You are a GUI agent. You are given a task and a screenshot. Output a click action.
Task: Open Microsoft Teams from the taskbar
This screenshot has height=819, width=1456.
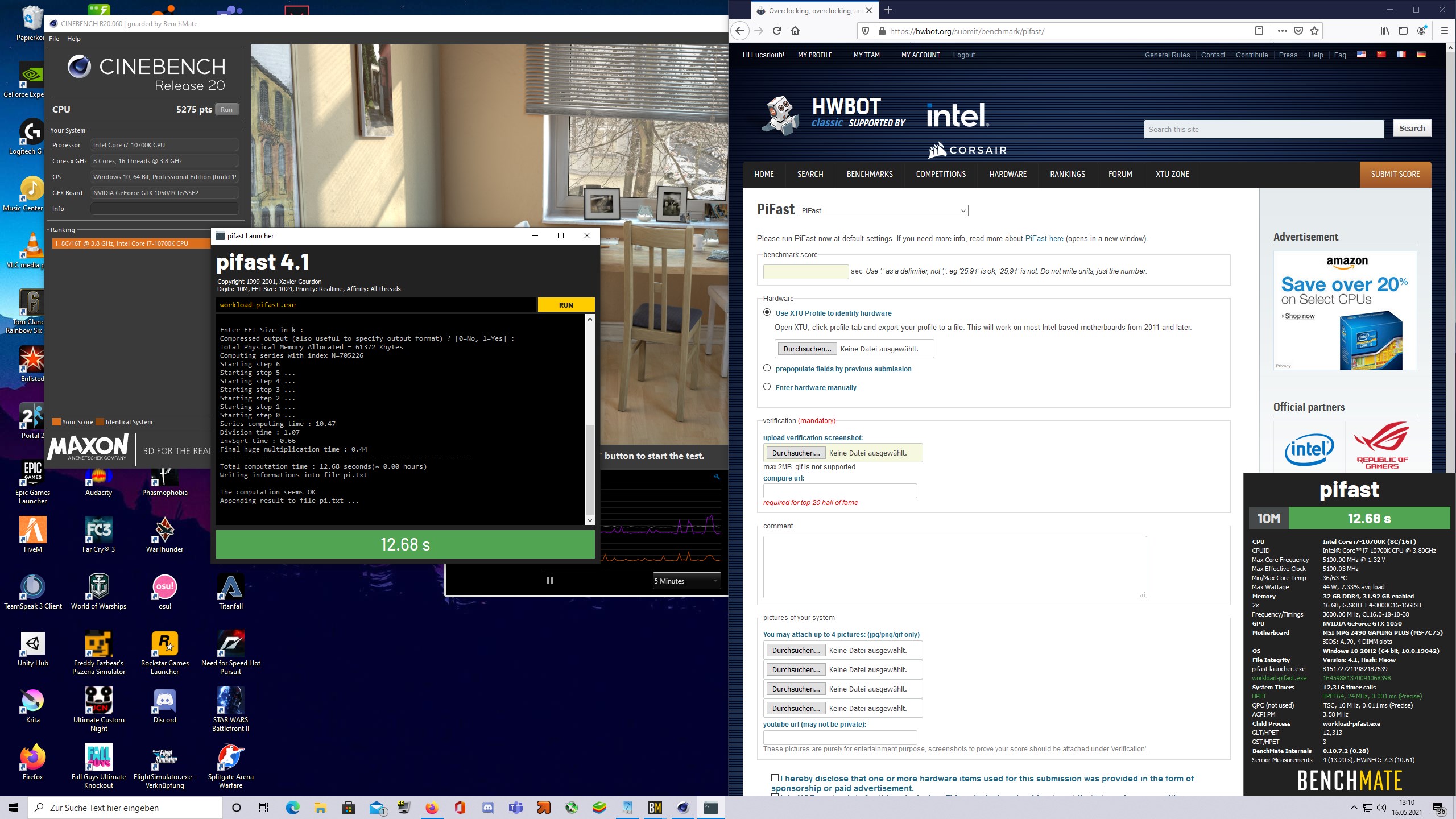tap(516, 808)
